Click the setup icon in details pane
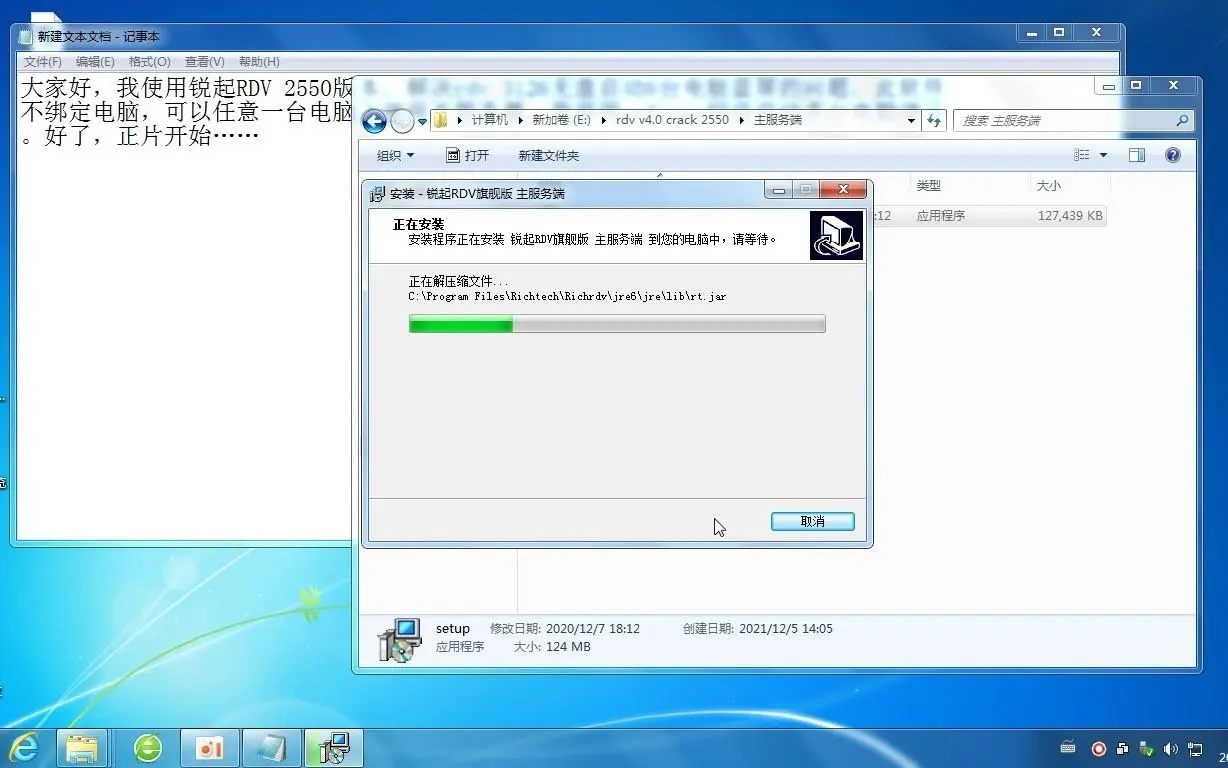 point(400,638)
